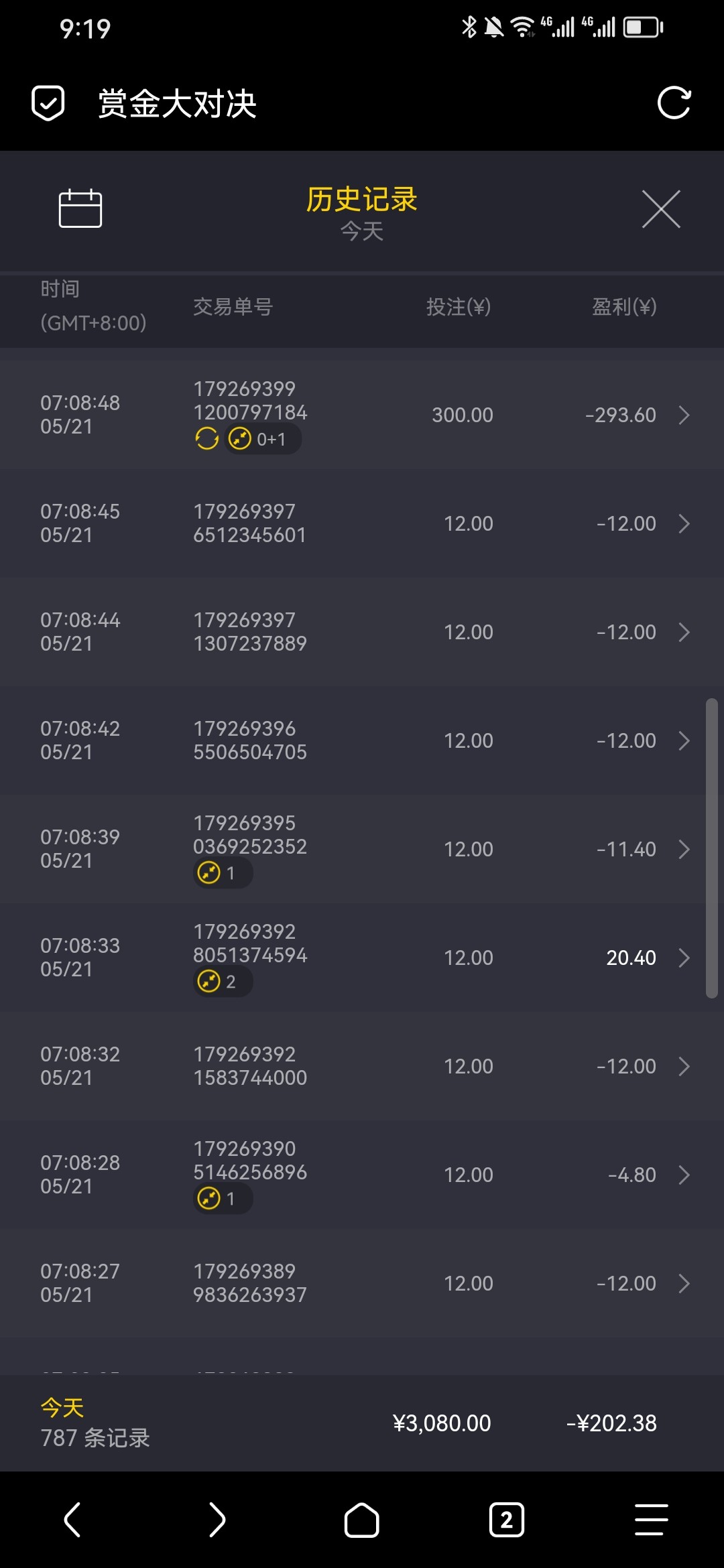Expand the 20.40 profit record chevron
The width and height of the screenshot is (724, 1568).
tap(684, 958)
